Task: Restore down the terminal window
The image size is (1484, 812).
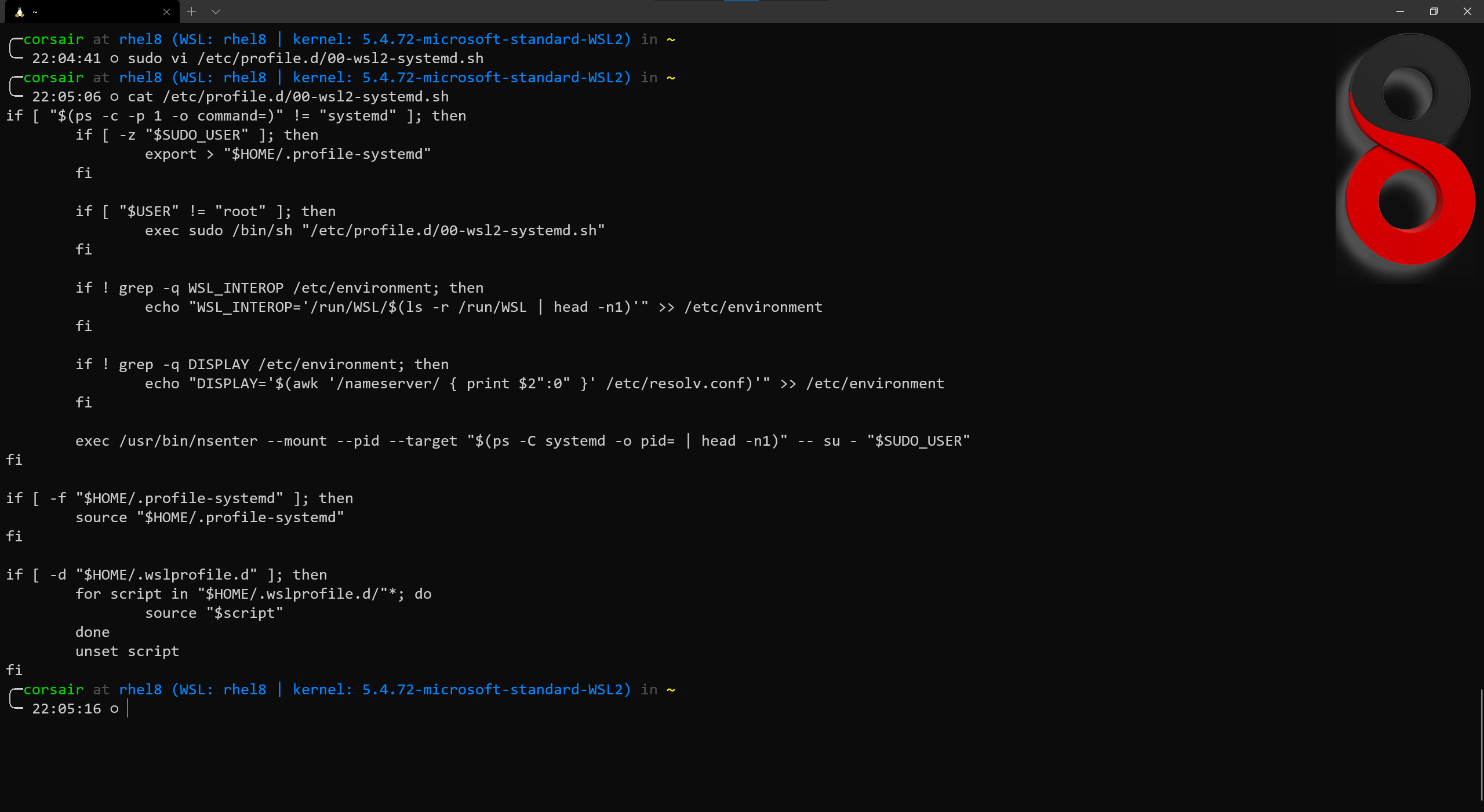Action: (x=1434, y=12)
